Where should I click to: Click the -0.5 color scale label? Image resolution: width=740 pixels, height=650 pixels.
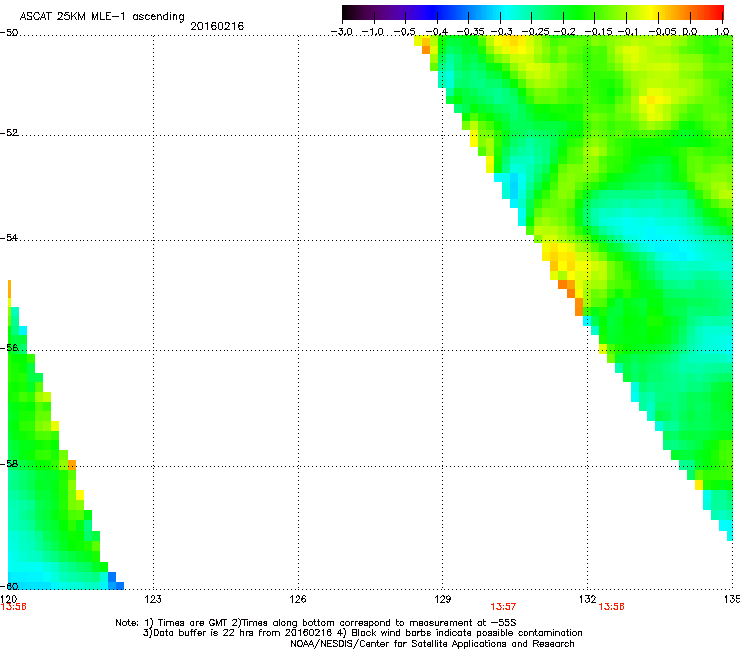pyautogui.click(x=405, y=32)
